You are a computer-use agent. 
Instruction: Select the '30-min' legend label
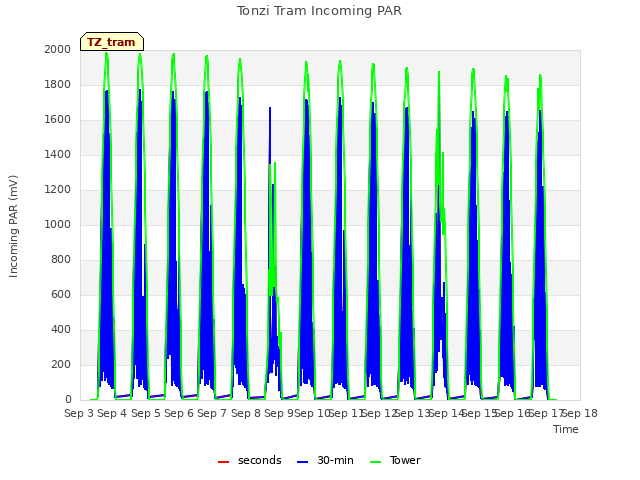click(x=335, y=460)
